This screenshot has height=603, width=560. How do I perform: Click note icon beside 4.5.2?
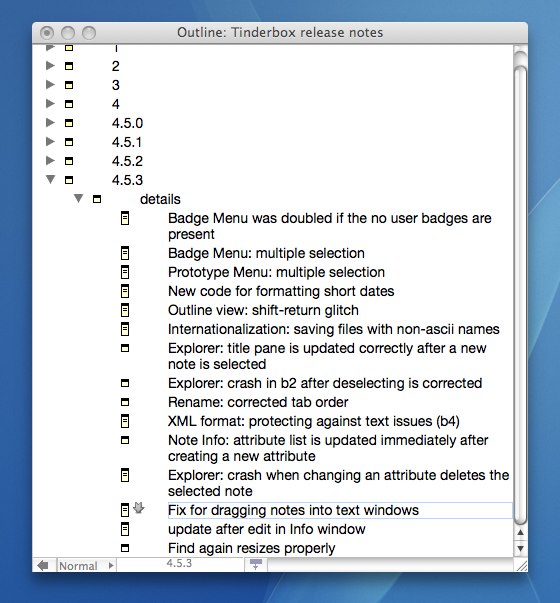point(69,161)
